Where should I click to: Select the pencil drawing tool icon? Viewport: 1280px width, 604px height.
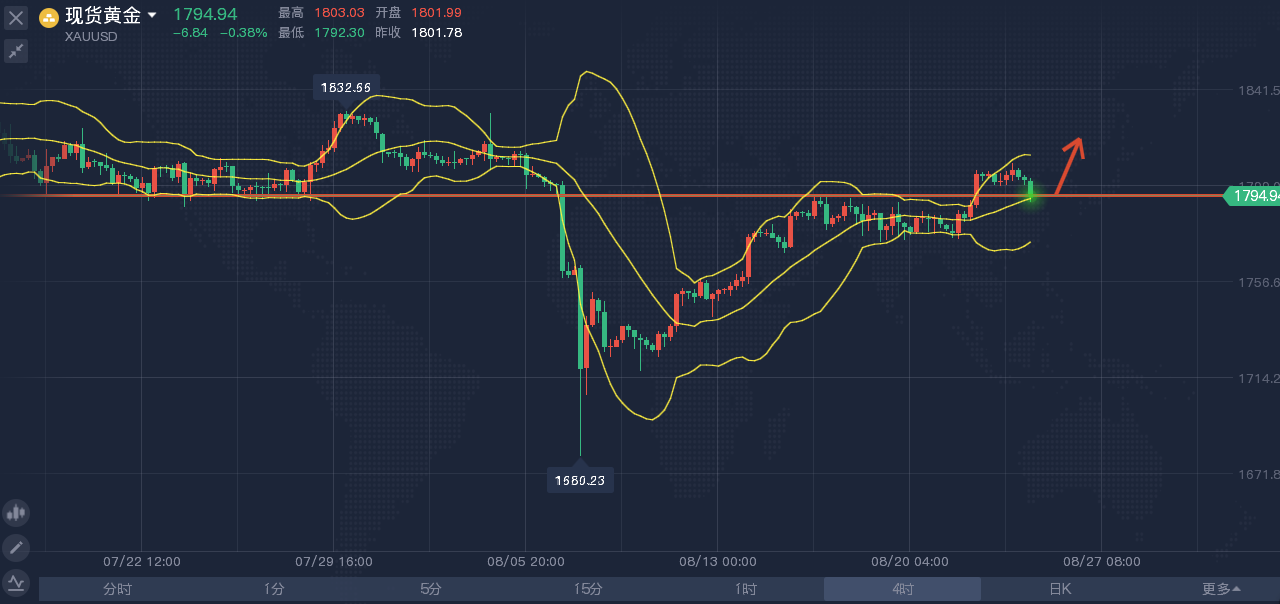(16, 547)
